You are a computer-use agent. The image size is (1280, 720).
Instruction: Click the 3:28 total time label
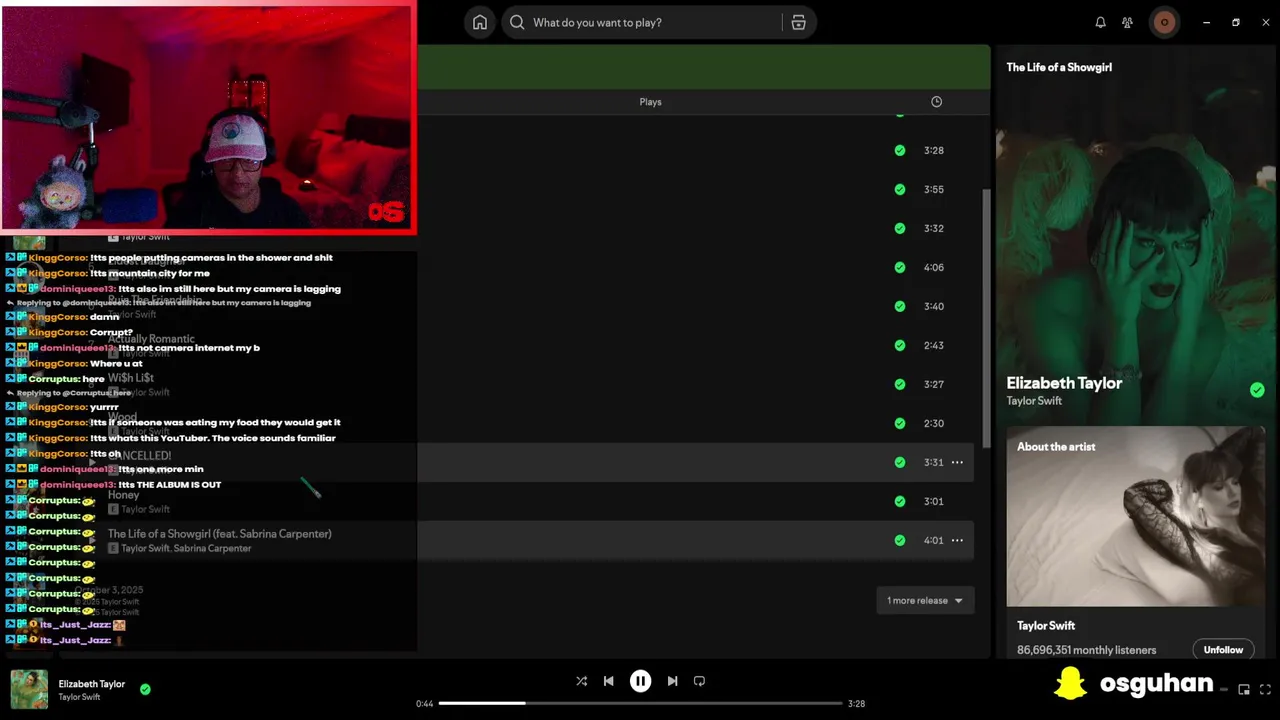point(856,703)
